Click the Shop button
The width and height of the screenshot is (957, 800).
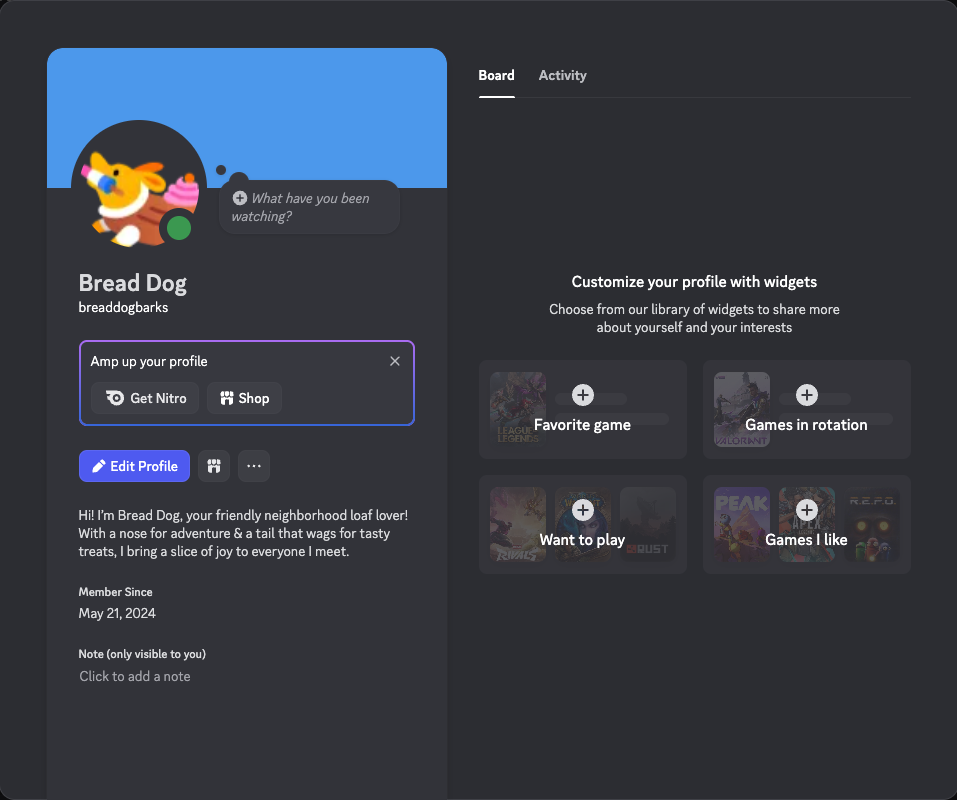click(x=244, y=398)
